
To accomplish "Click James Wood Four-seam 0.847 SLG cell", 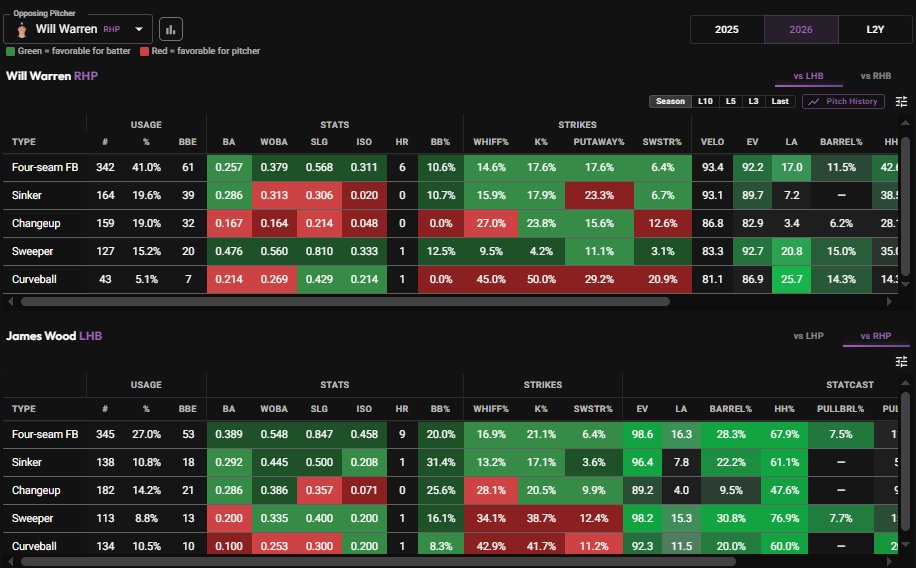I will click(319, 435).
